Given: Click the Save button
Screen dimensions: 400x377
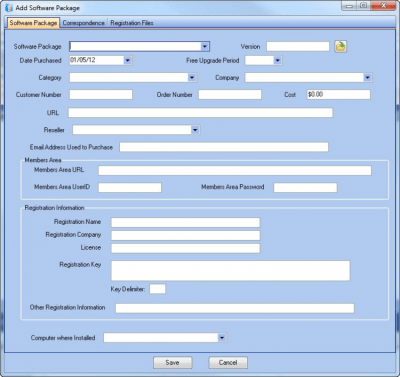Looking at the screenshot, I should (x=173, y=363).
